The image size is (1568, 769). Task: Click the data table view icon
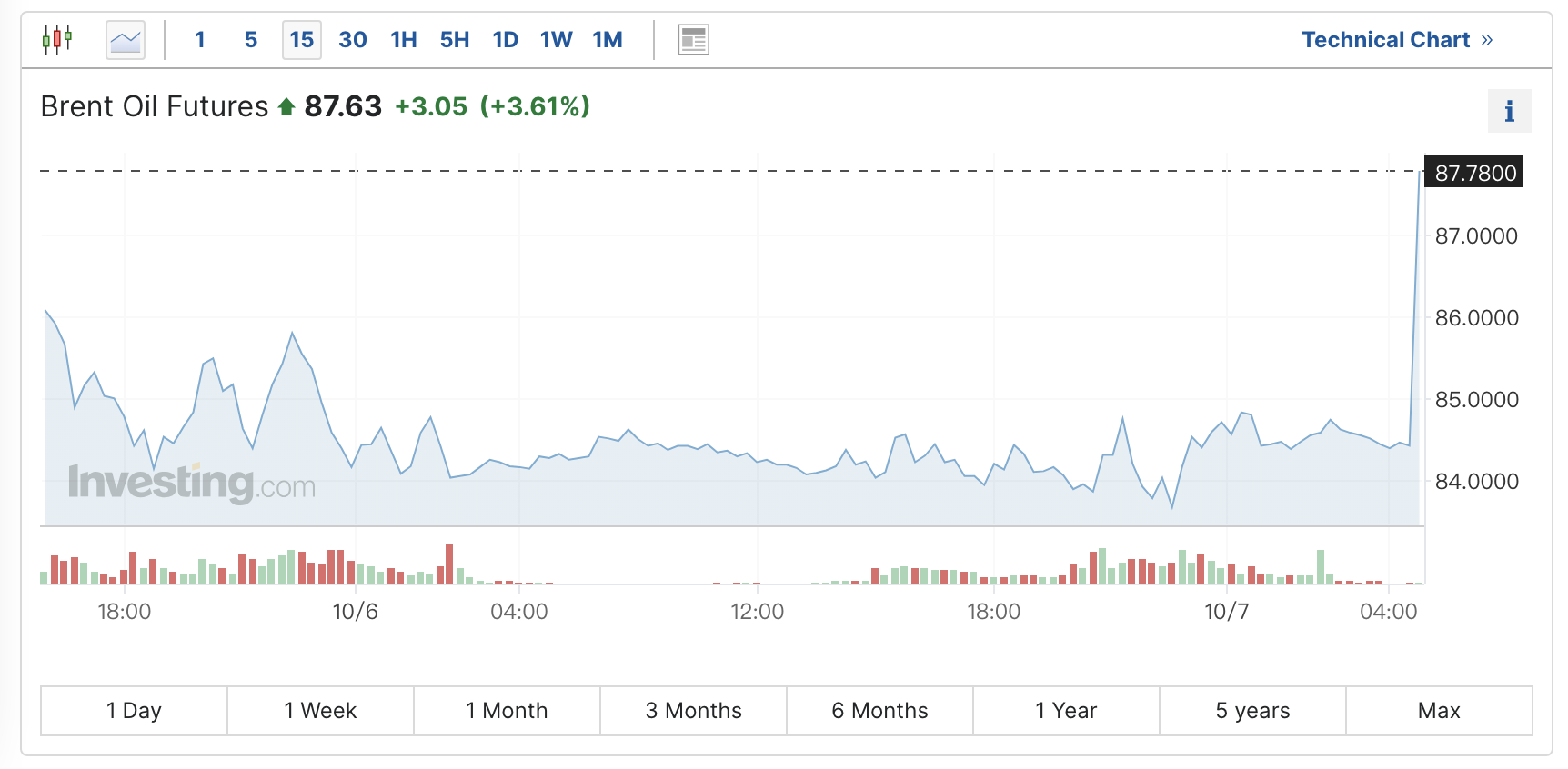[693, 40]
